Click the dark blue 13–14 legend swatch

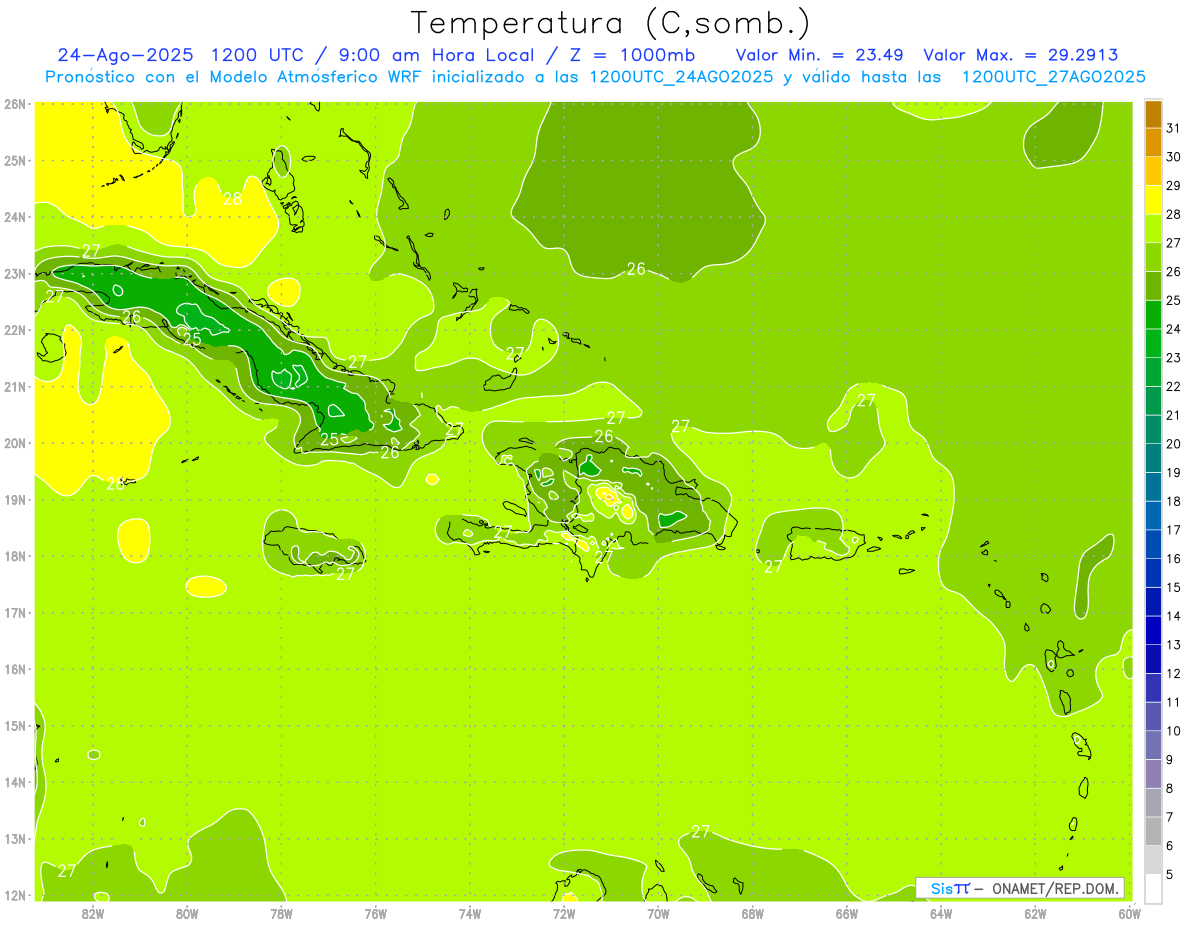[x=1153, y=630]
